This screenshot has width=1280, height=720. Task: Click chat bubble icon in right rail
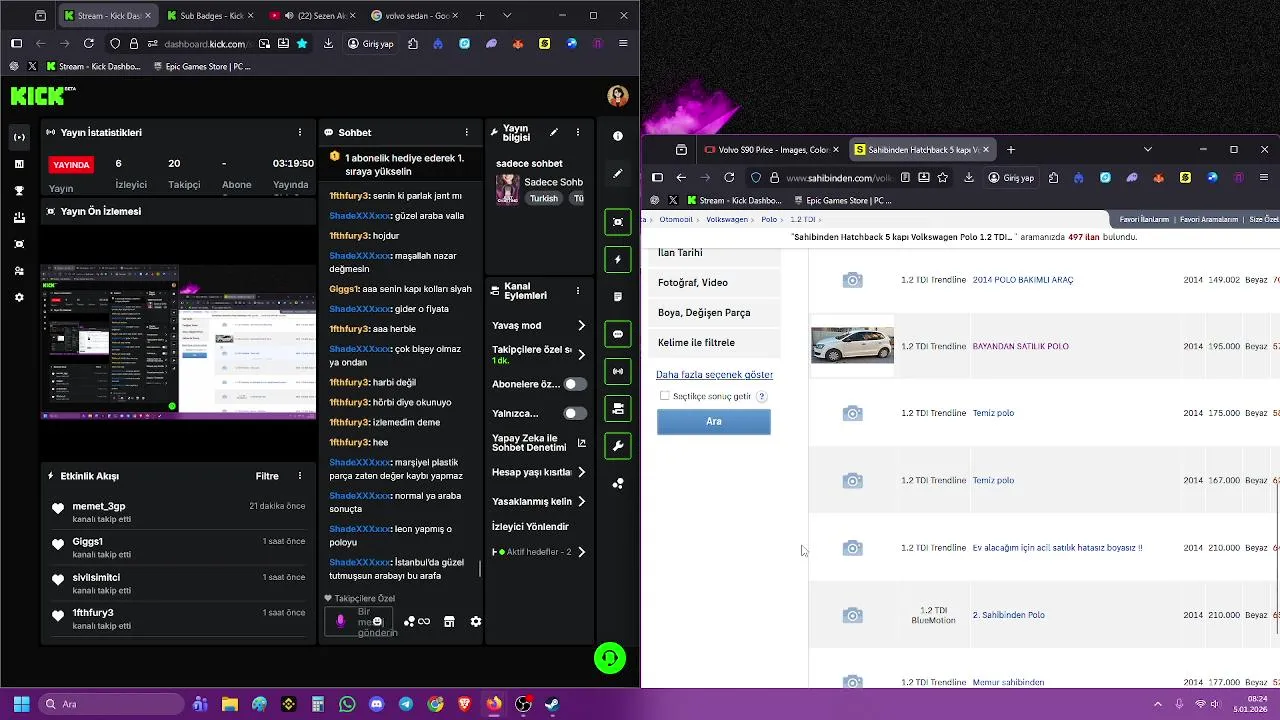[x=618, y=334]
